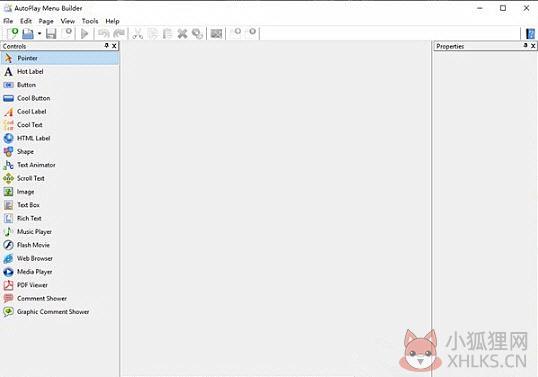Choose the Hot Label control
Screen dimensions: 538x377
(x=60, y=71)
